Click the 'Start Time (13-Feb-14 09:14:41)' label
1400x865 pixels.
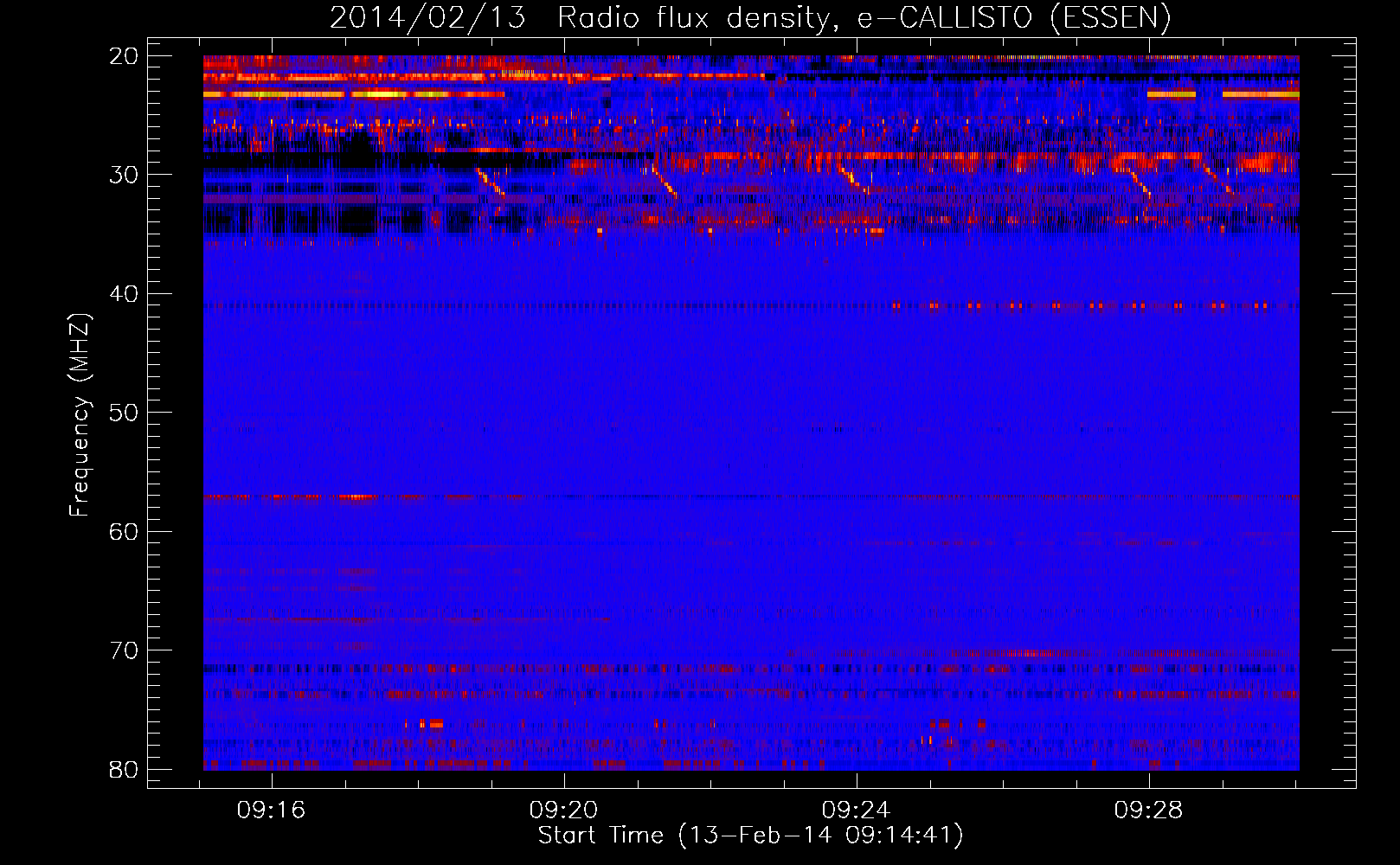[750, 836]
